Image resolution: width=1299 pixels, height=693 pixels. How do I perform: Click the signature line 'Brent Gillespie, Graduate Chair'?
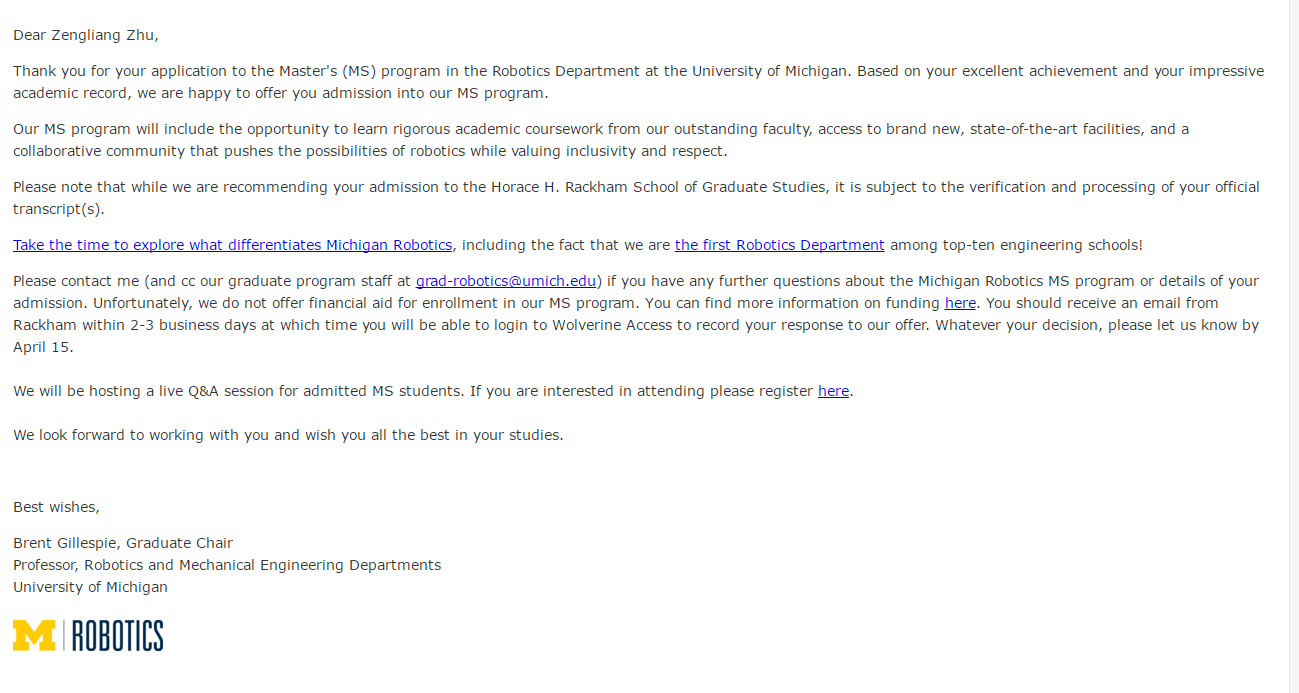point(123,543)
